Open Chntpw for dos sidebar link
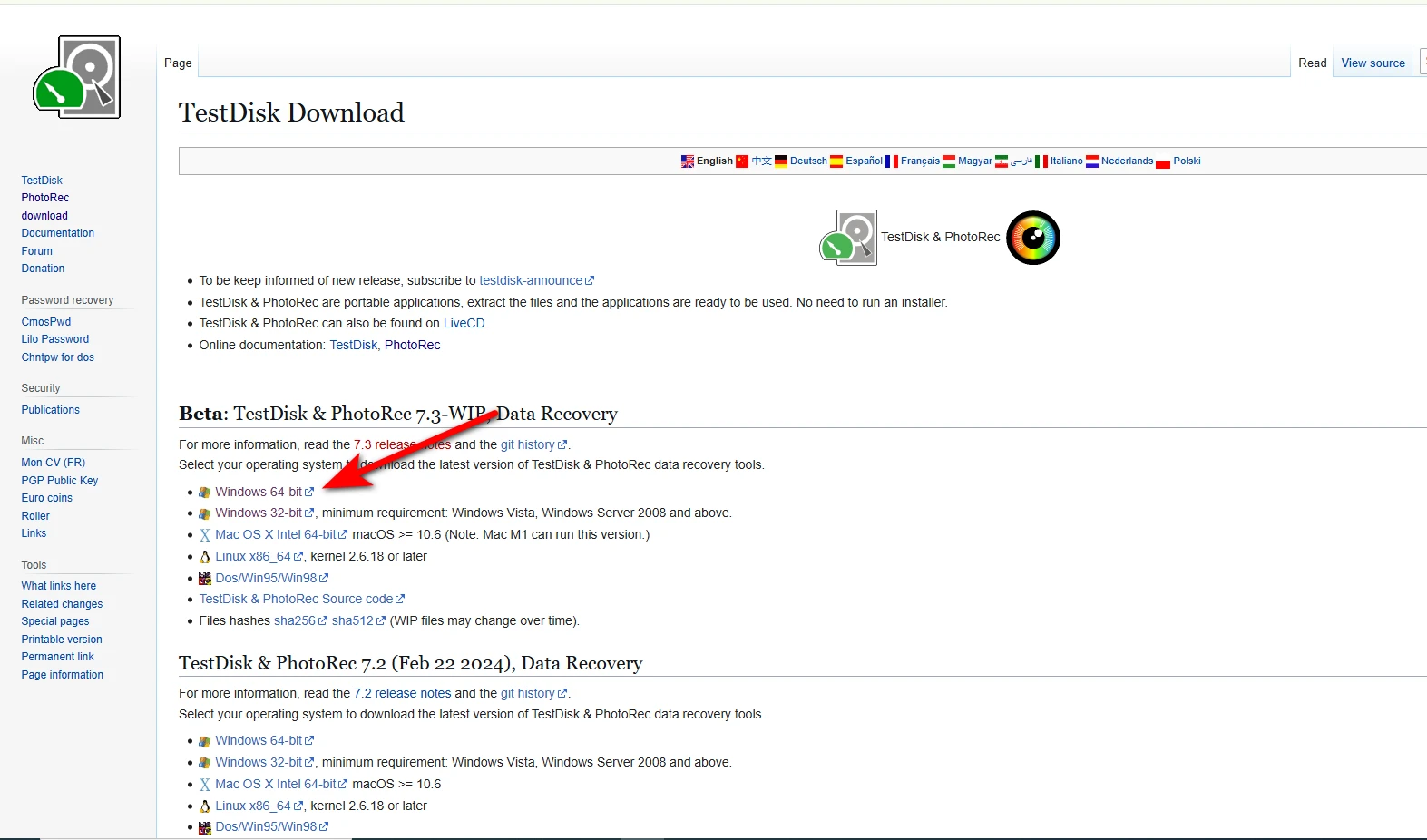Image resolution: width=1427 pixels, height=840 pixels. [58, 357]
